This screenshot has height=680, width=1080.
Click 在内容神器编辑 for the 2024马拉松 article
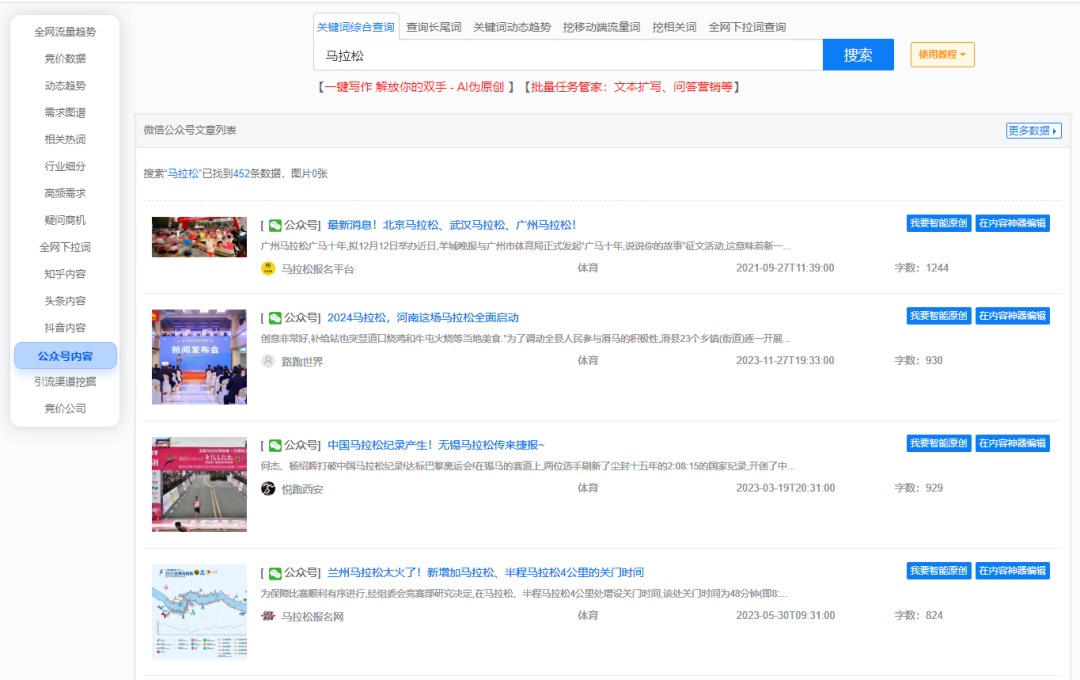pos(1012,316)
